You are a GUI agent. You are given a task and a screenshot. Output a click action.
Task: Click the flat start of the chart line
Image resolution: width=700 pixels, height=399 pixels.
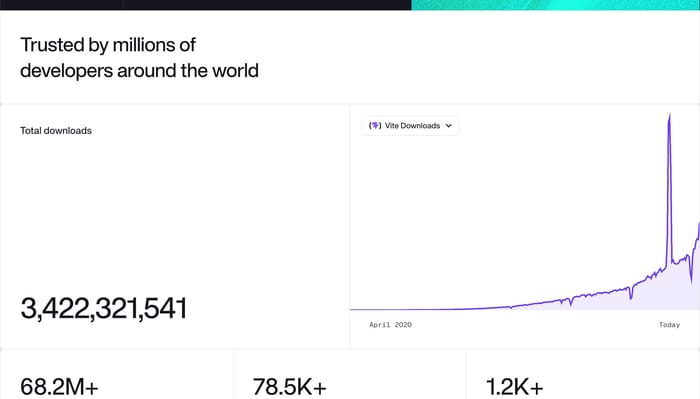tap(402, 309)
